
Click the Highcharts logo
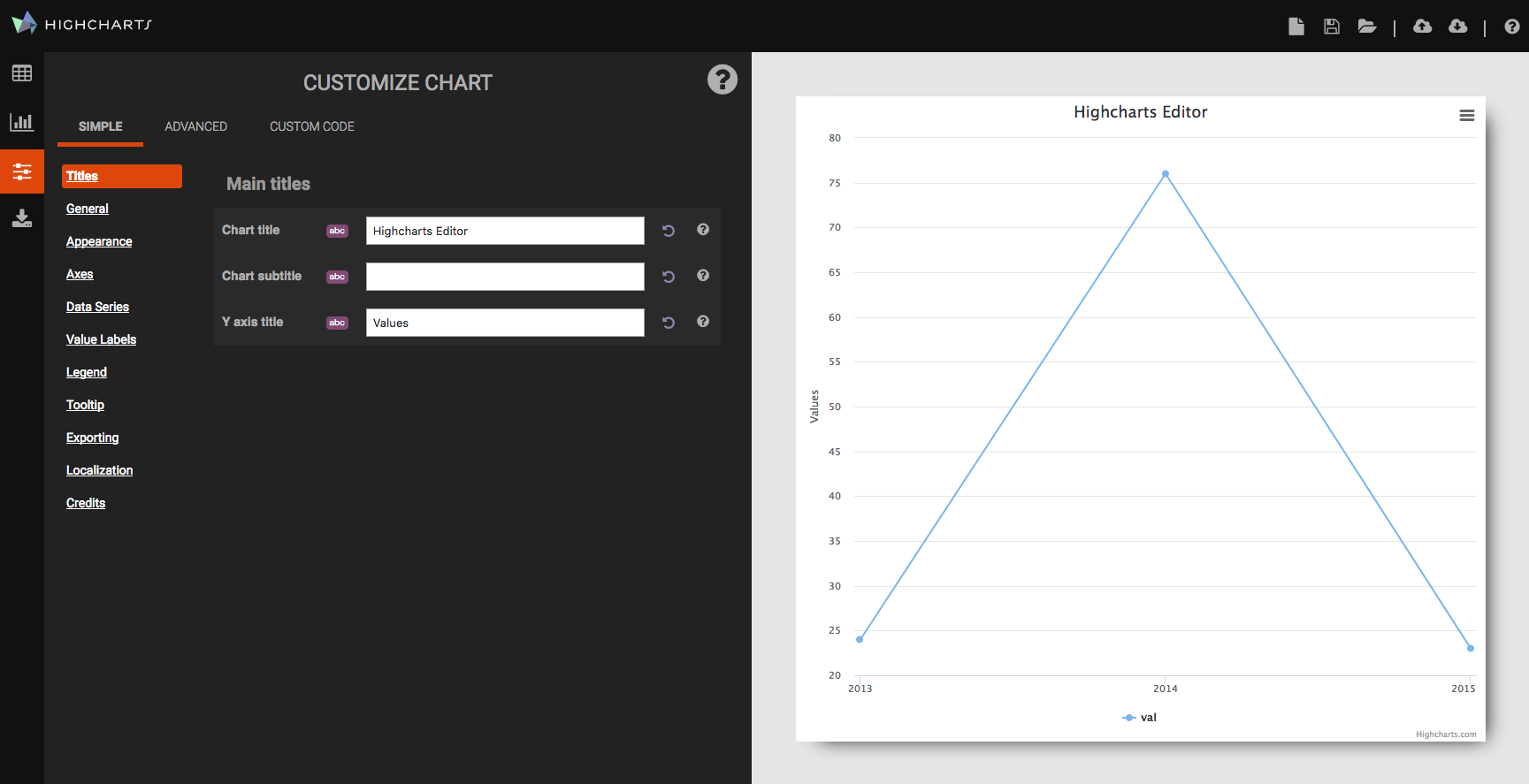pyautogui.click(x=81, y=24)
